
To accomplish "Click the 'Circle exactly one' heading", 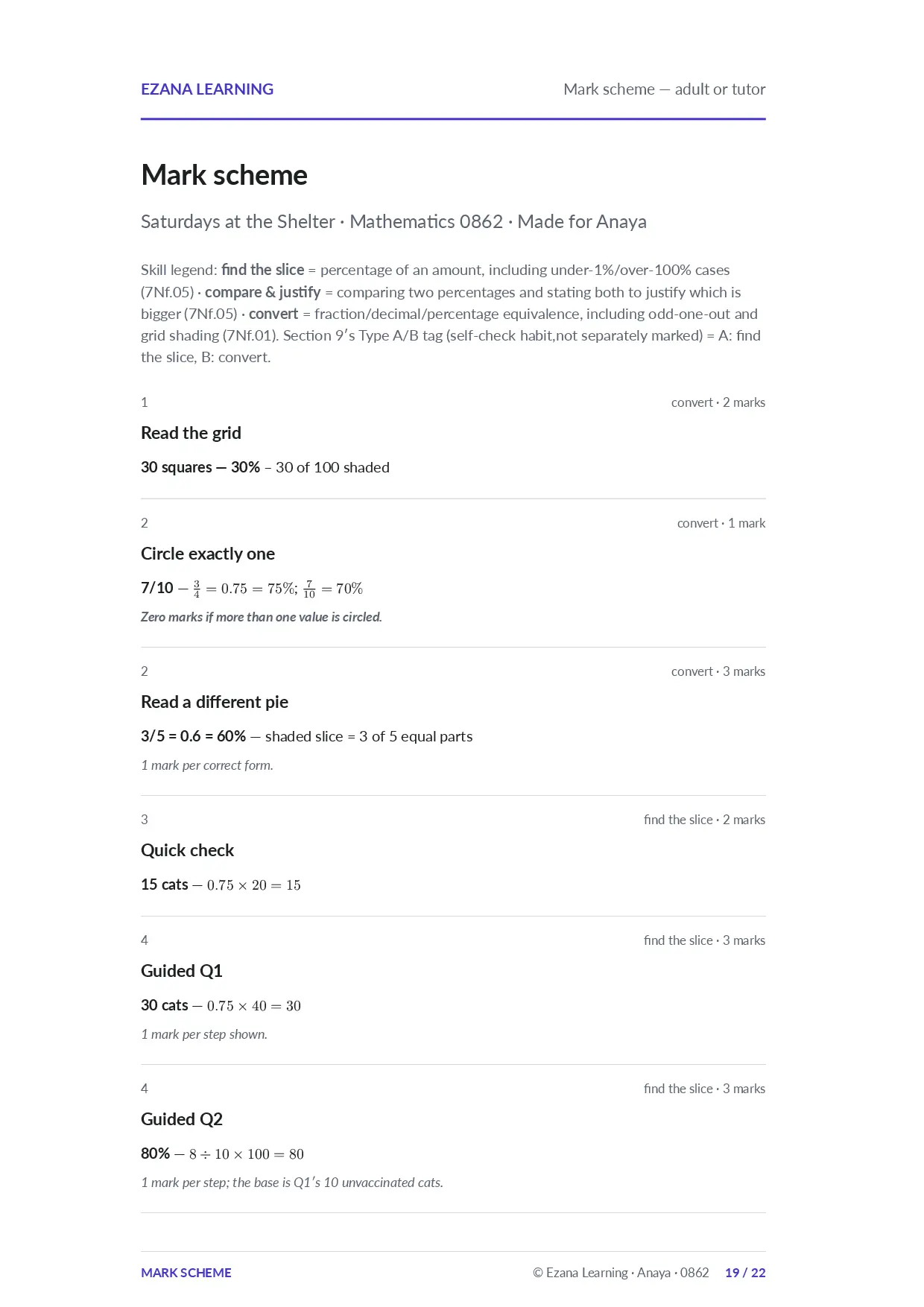I will (208, 554).
